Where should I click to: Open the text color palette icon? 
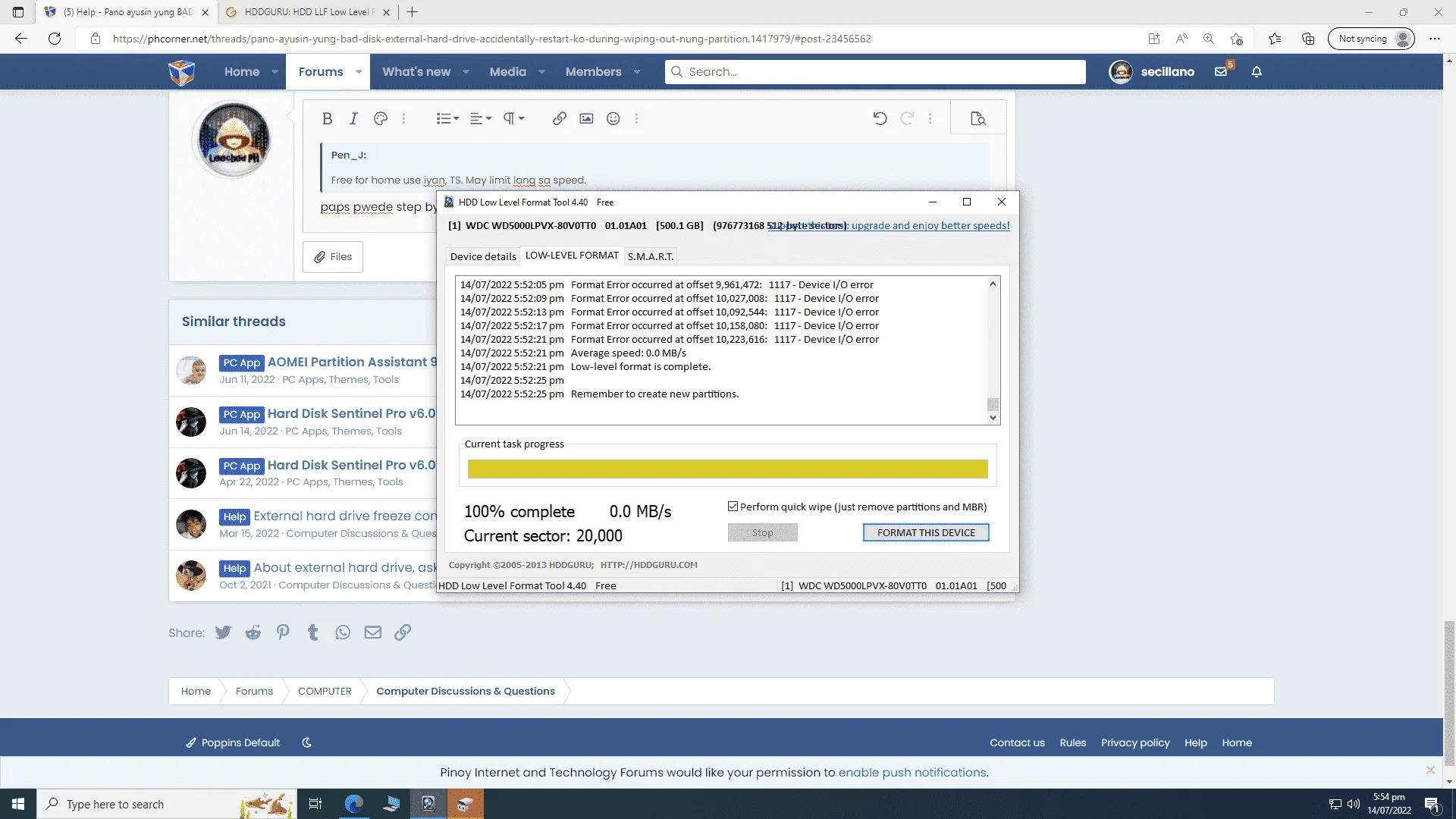(381, 118)
